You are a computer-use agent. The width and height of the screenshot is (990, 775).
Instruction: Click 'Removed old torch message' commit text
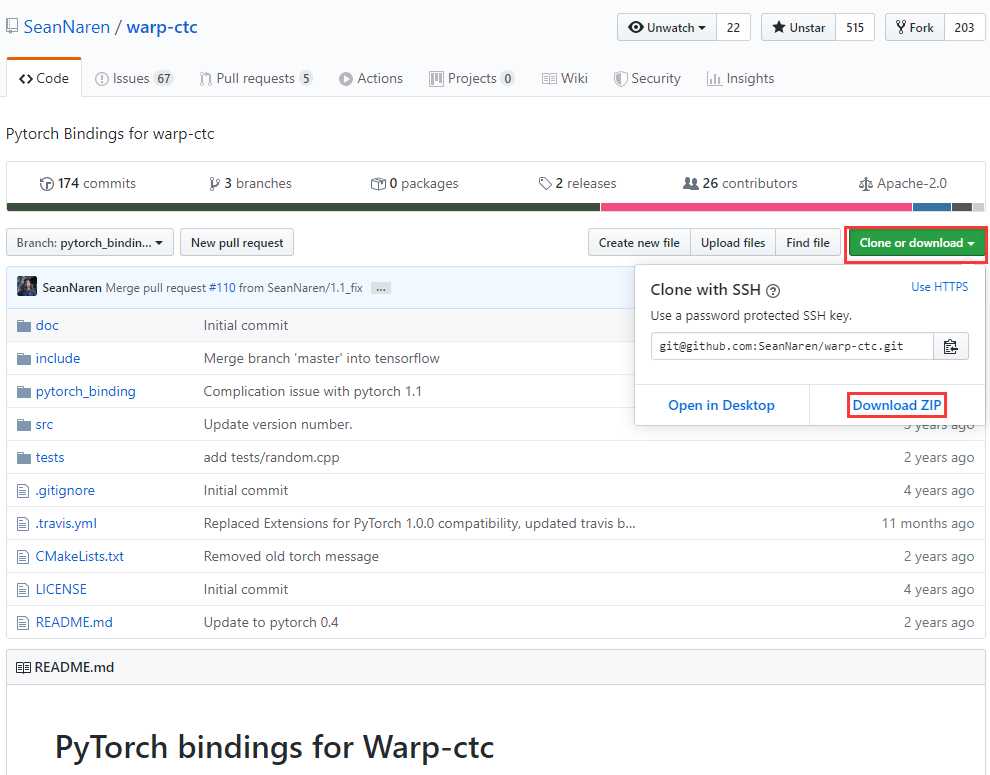coord(291,556)
